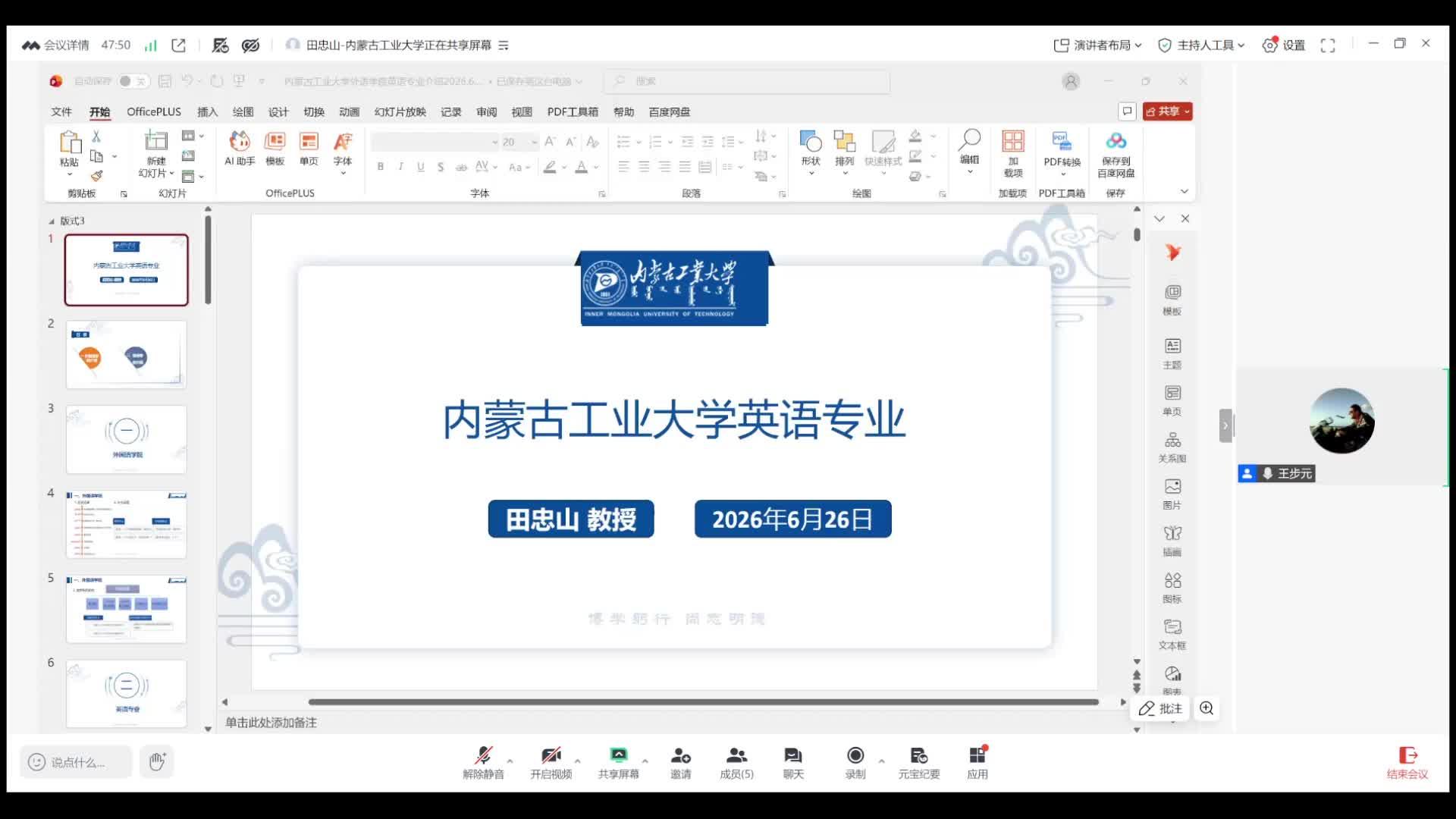Click the 排列 arrange icon

[844, 152]
